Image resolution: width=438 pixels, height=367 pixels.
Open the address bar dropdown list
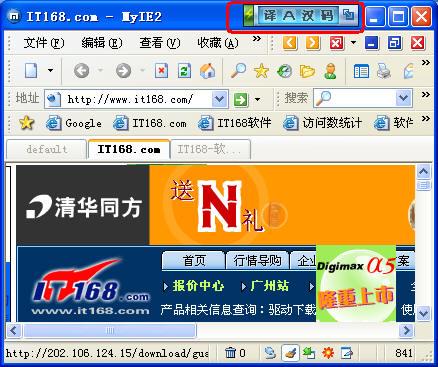[x=219, y=99]
